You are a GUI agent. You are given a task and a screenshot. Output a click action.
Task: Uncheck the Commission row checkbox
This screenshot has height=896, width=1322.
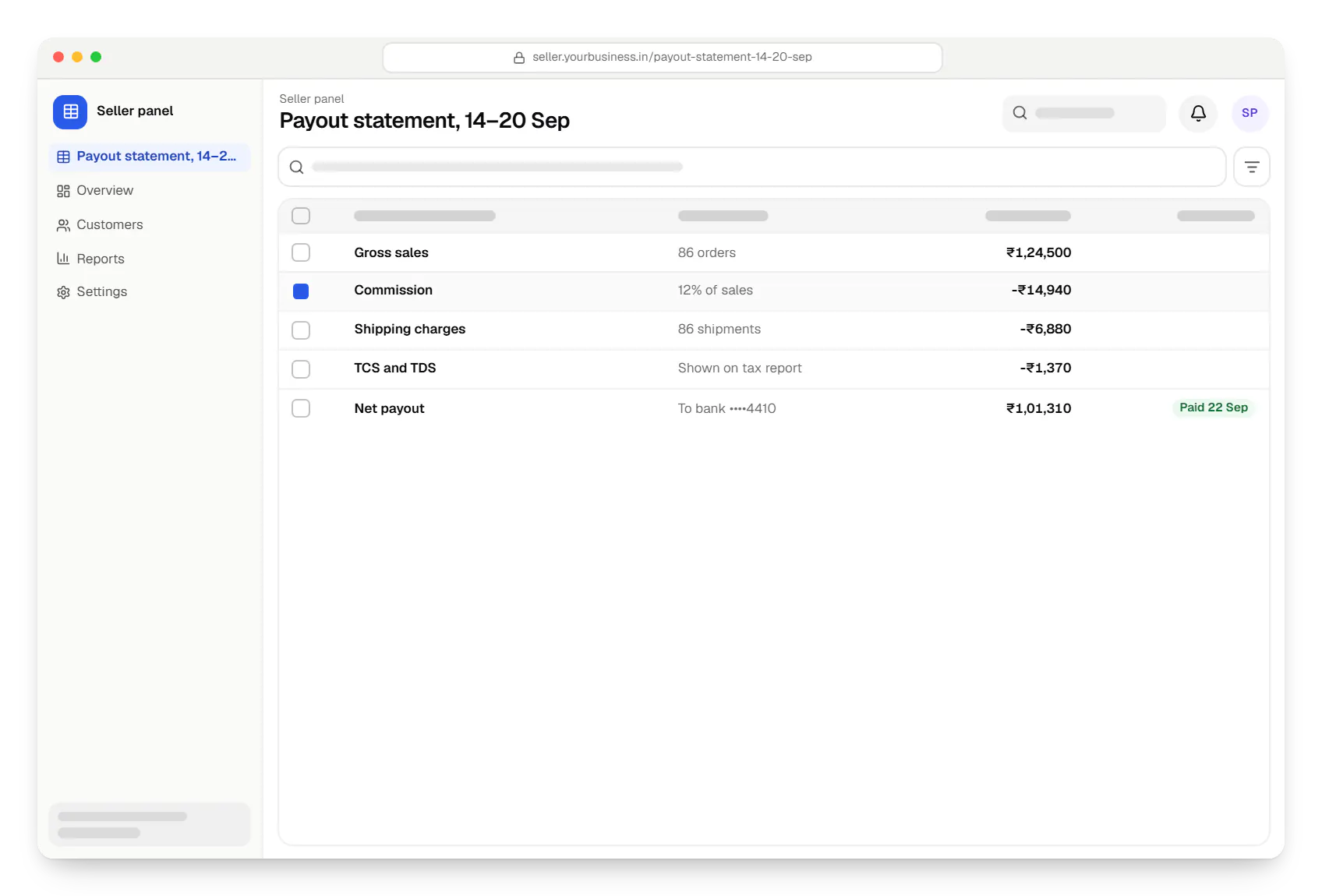(301, 291)
